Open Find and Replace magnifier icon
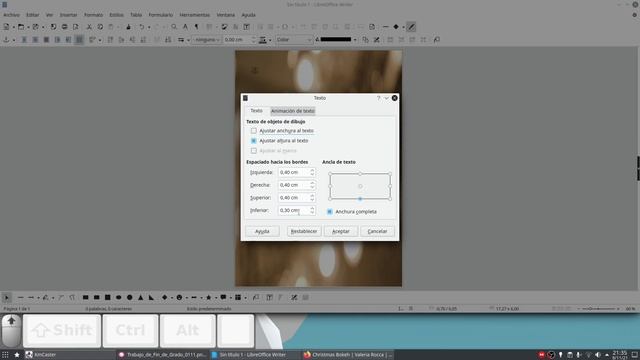640x360 pixels. (174, 27)
